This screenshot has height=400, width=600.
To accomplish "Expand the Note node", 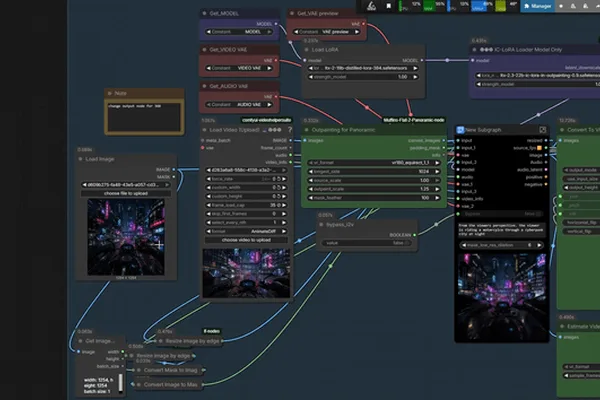I will tap(110, 93).
